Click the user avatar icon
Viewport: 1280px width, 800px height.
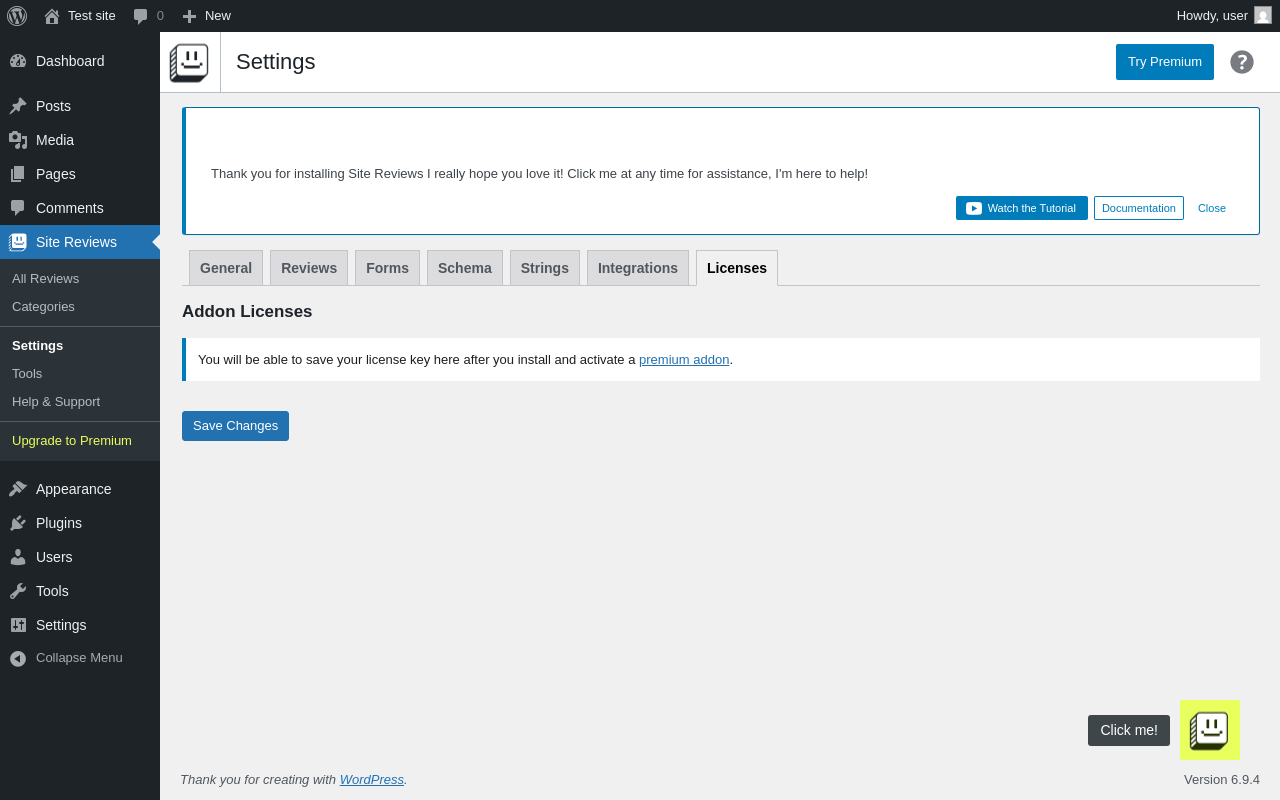coord(1263,16)
